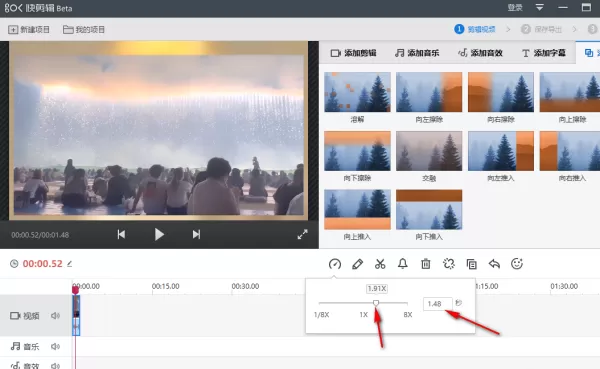Open 我的项目 my projects

coord(84,29)
